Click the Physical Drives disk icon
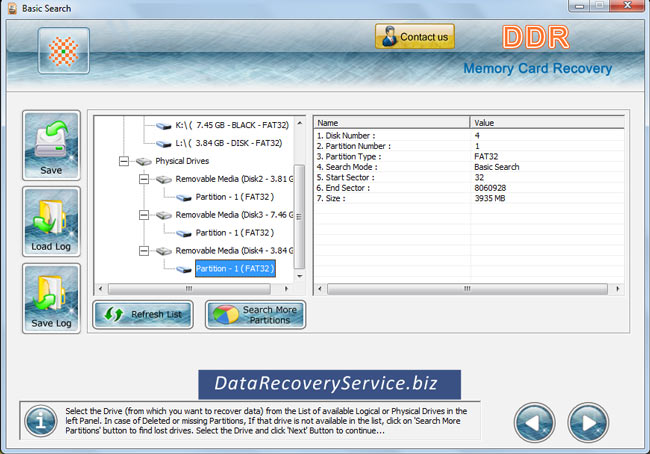 [143, 161]
